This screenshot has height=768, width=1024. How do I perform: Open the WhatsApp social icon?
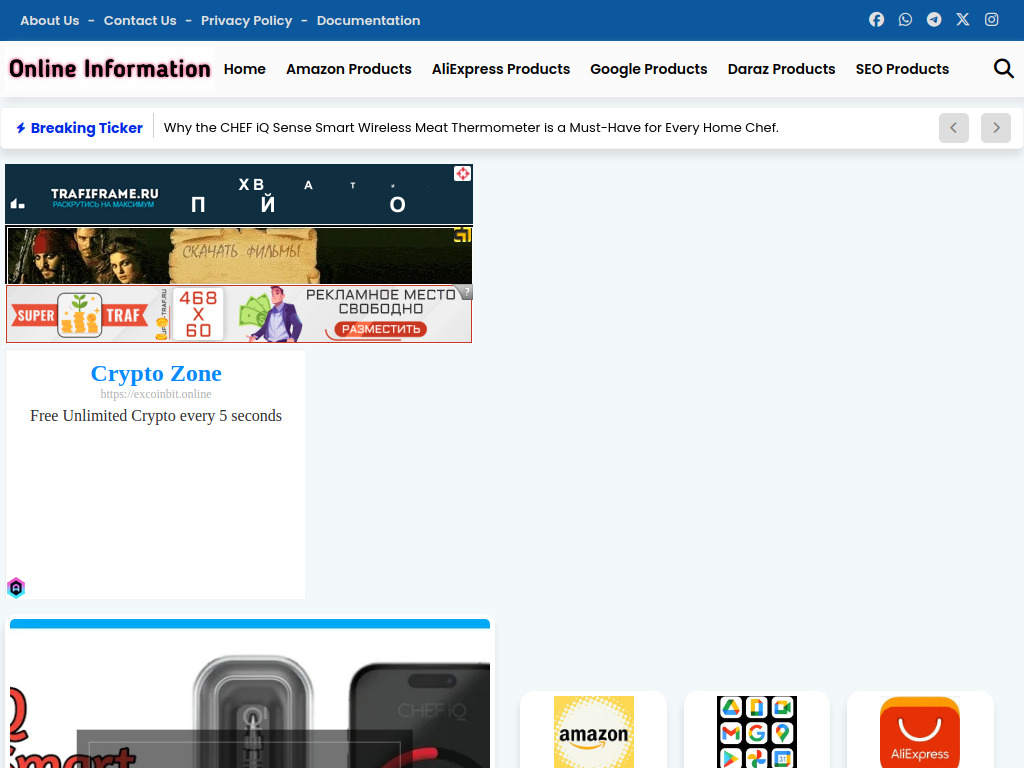pos(905,20)
